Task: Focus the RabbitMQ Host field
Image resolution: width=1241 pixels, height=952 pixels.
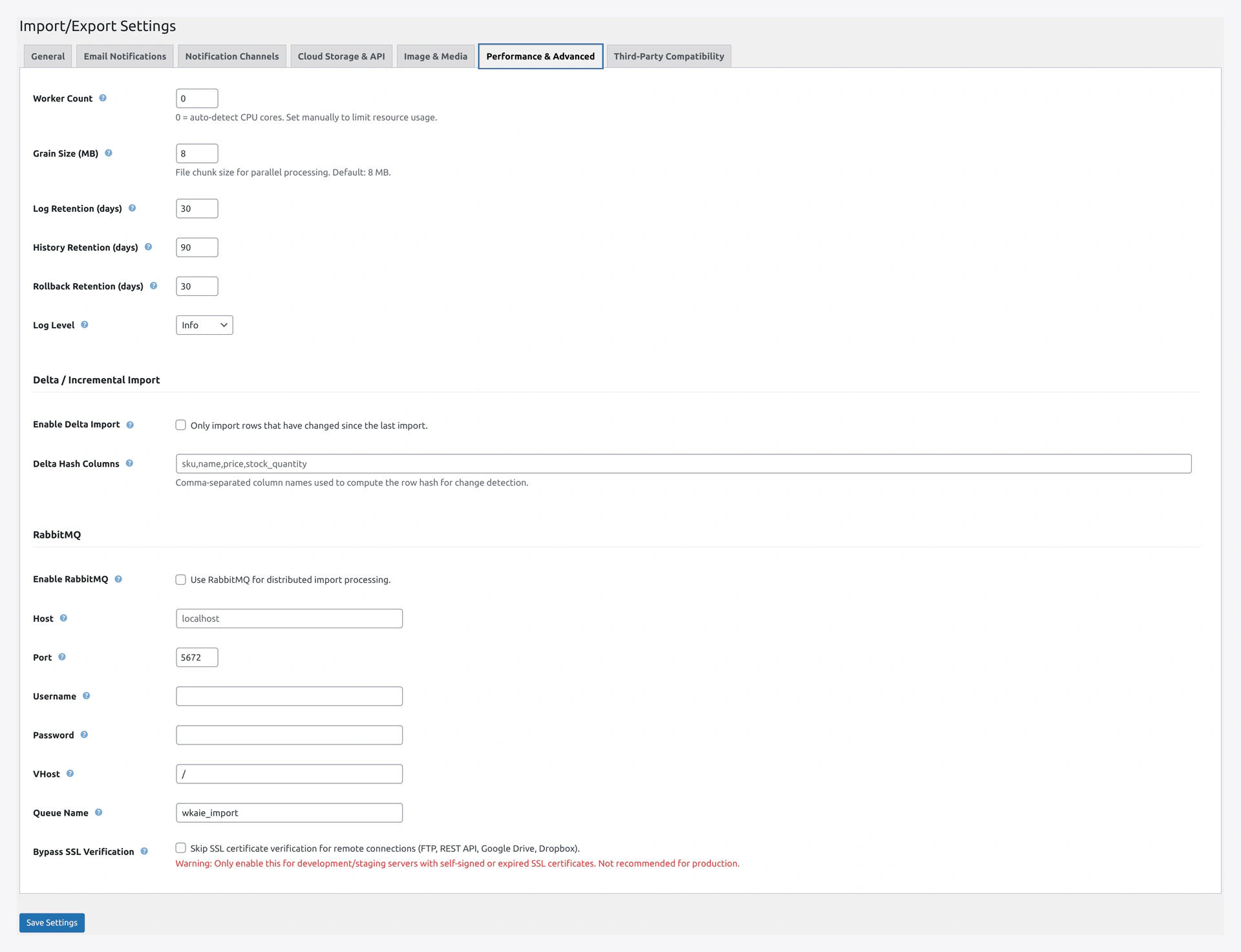Action: [289, 619]
